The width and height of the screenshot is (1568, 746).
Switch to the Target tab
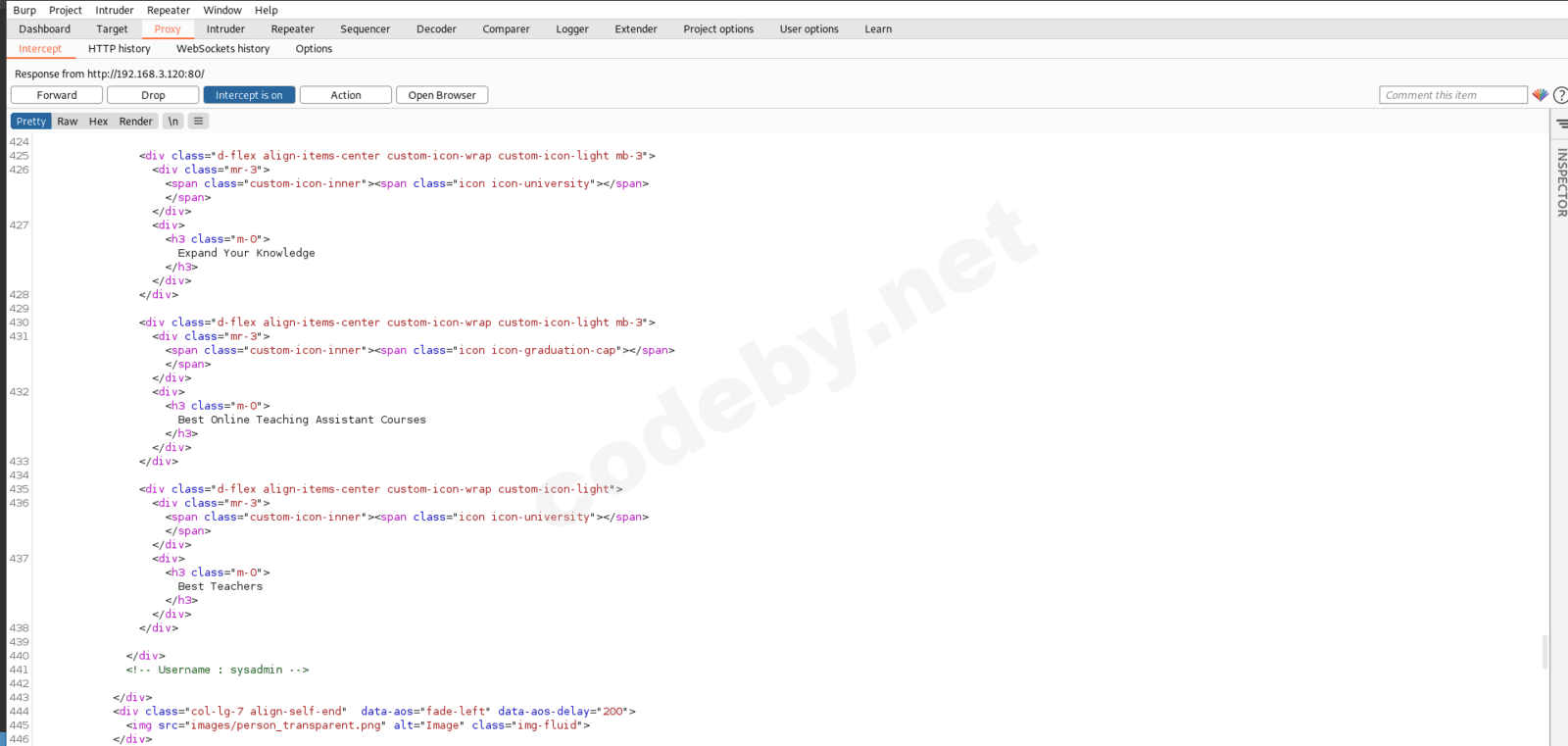(x=112, y=29)
